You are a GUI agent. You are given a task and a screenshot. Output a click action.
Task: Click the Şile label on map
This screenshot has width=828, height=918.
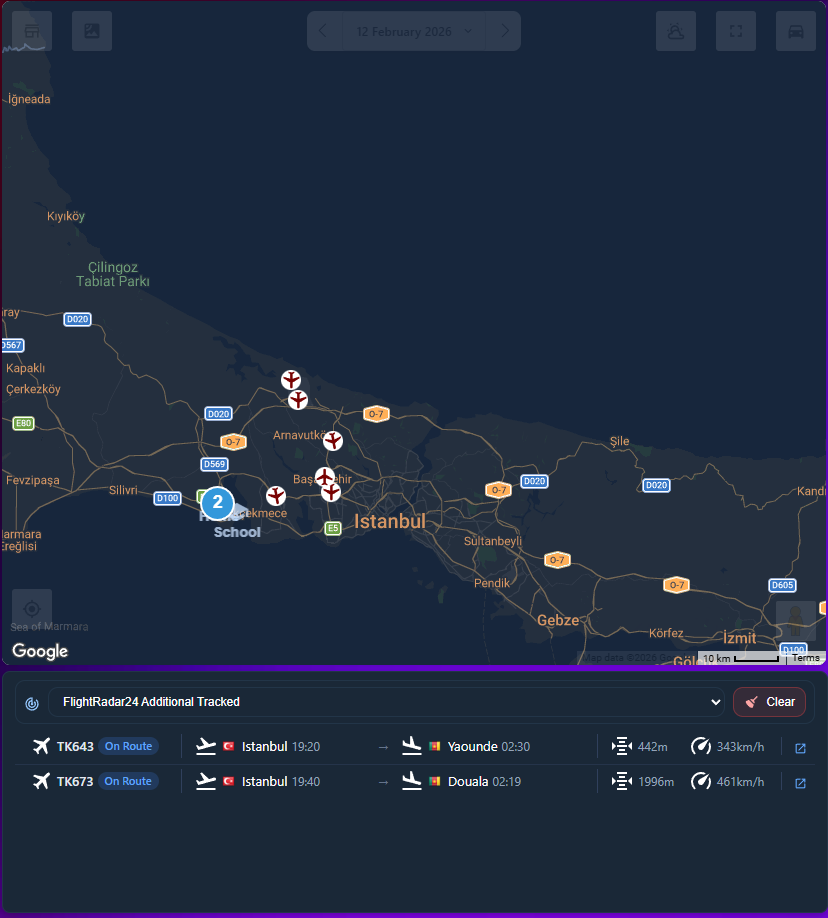[620, 441]
